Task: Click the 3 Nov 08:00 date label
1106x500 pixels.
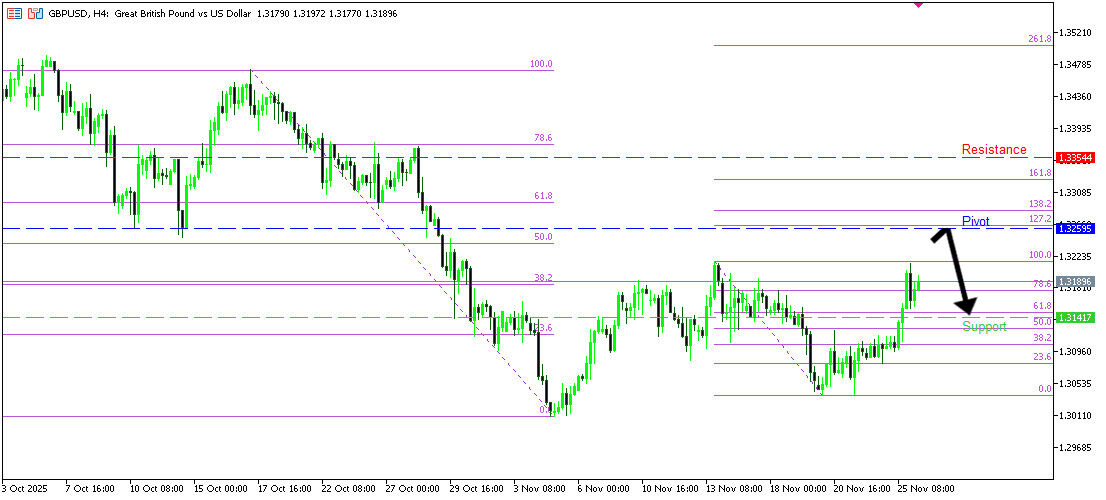Action: tap(540, 489)
